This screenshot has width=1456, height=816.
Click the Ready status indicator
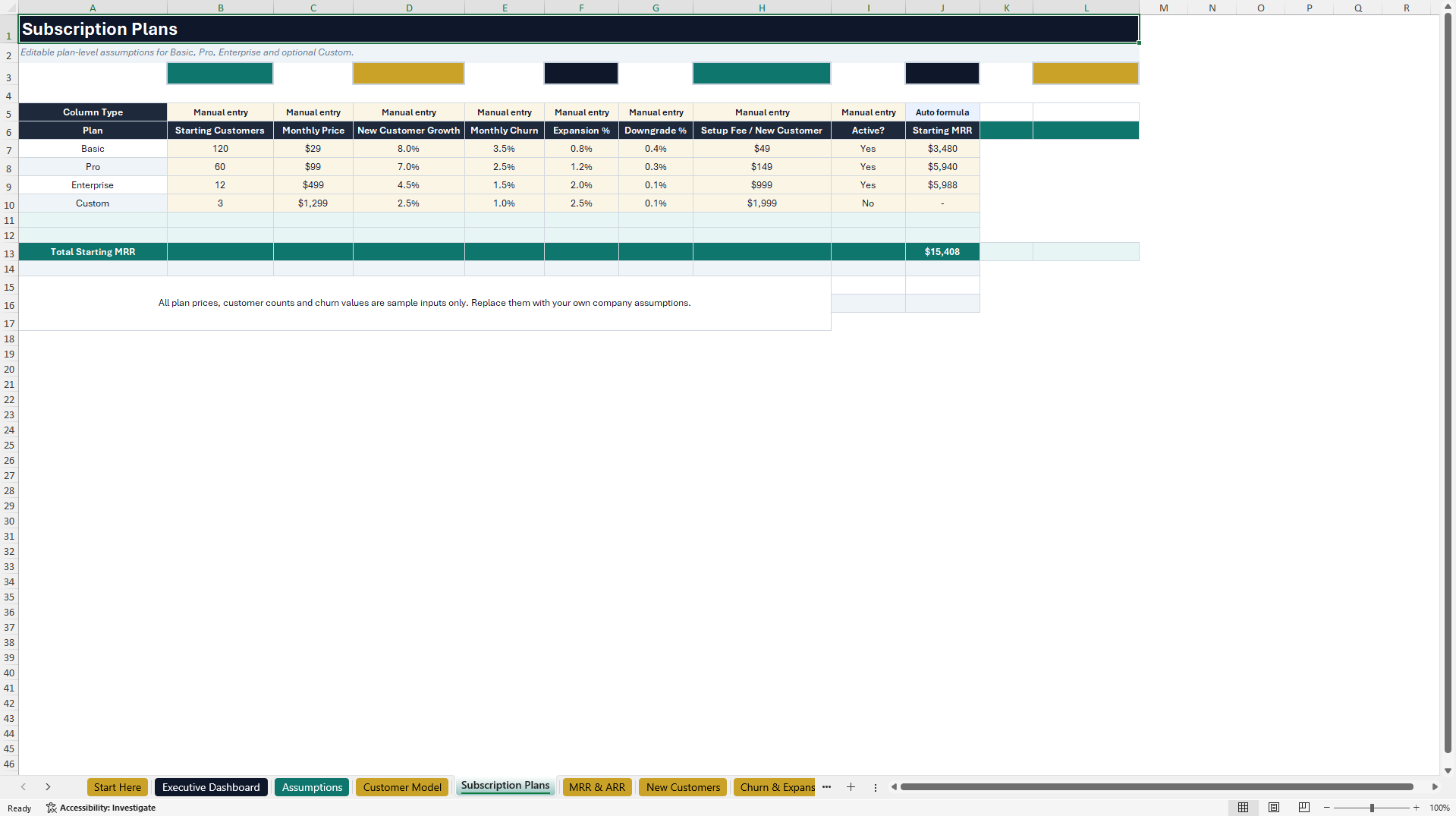20,808
